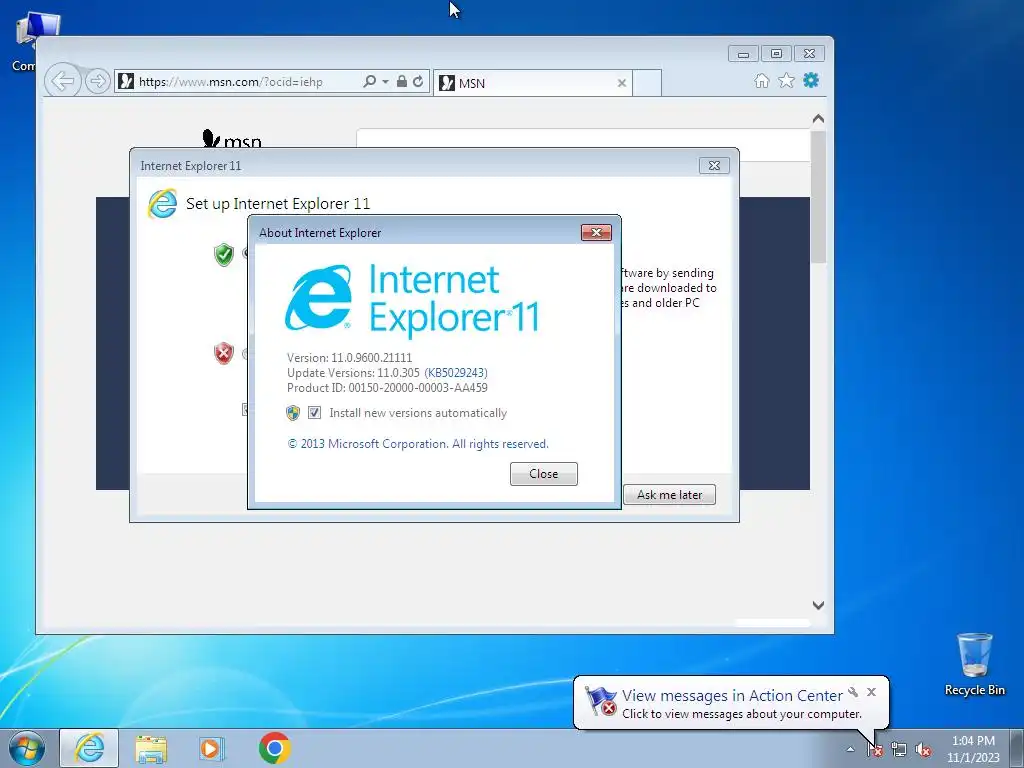The height and width of the screenshot is (768, 1024).
Task: Click the network tray icon
Action: pos(899,750)
